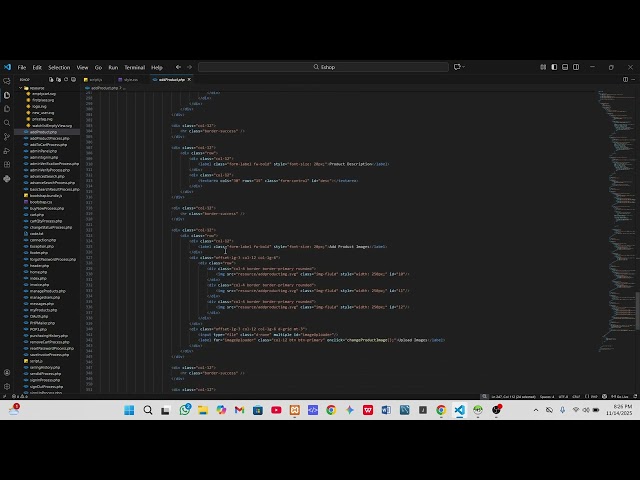
Task: Click the Ln/Col position in status bar
Action: (513, 396)
